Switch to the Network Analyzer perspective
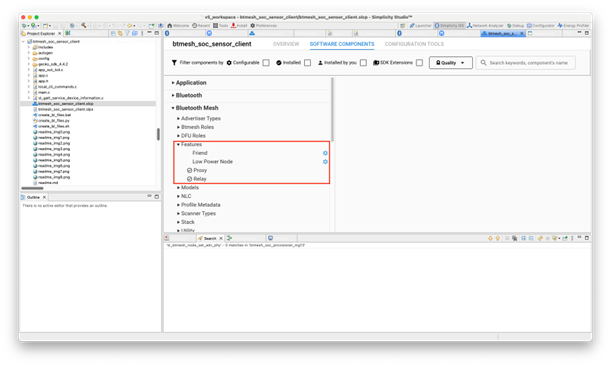This screenshot has width=611, height=366. (x=485, y=26)
